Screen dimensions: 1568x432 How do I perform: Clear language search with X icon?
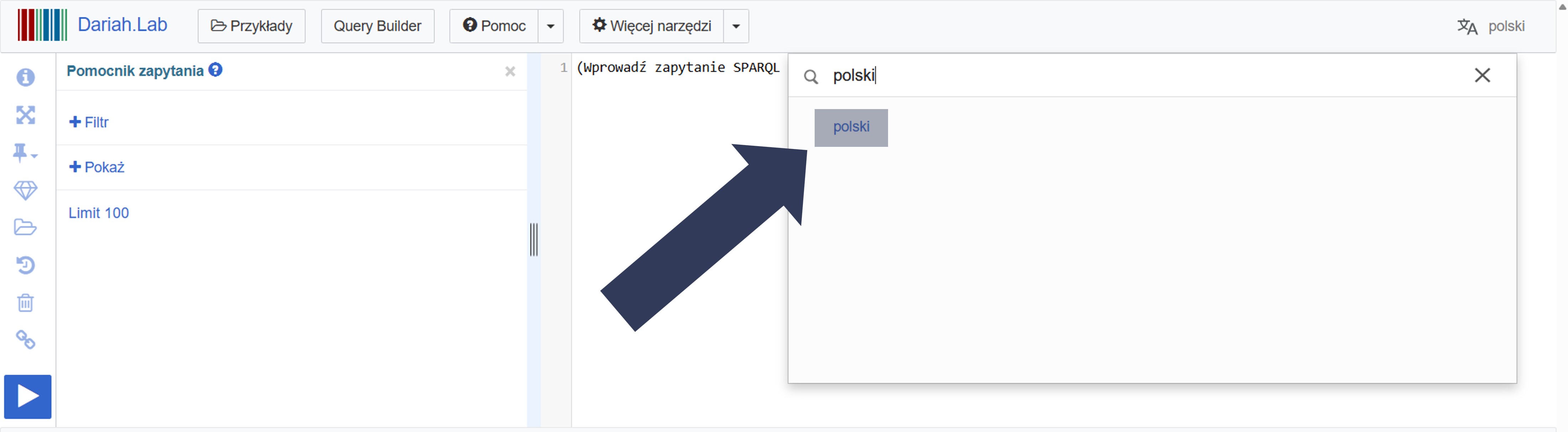(x=1482, y=76)
